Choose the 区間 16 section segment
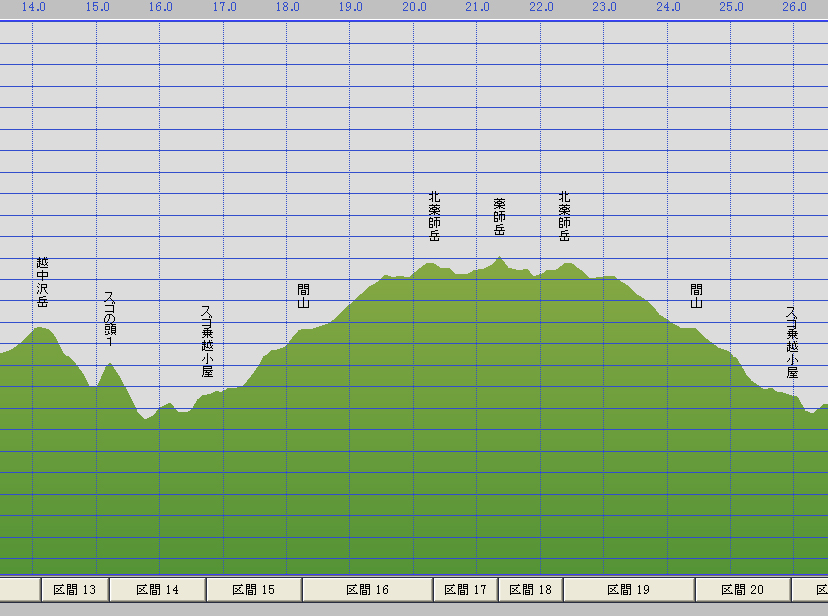The image size is (828, 616). [367, 590]
